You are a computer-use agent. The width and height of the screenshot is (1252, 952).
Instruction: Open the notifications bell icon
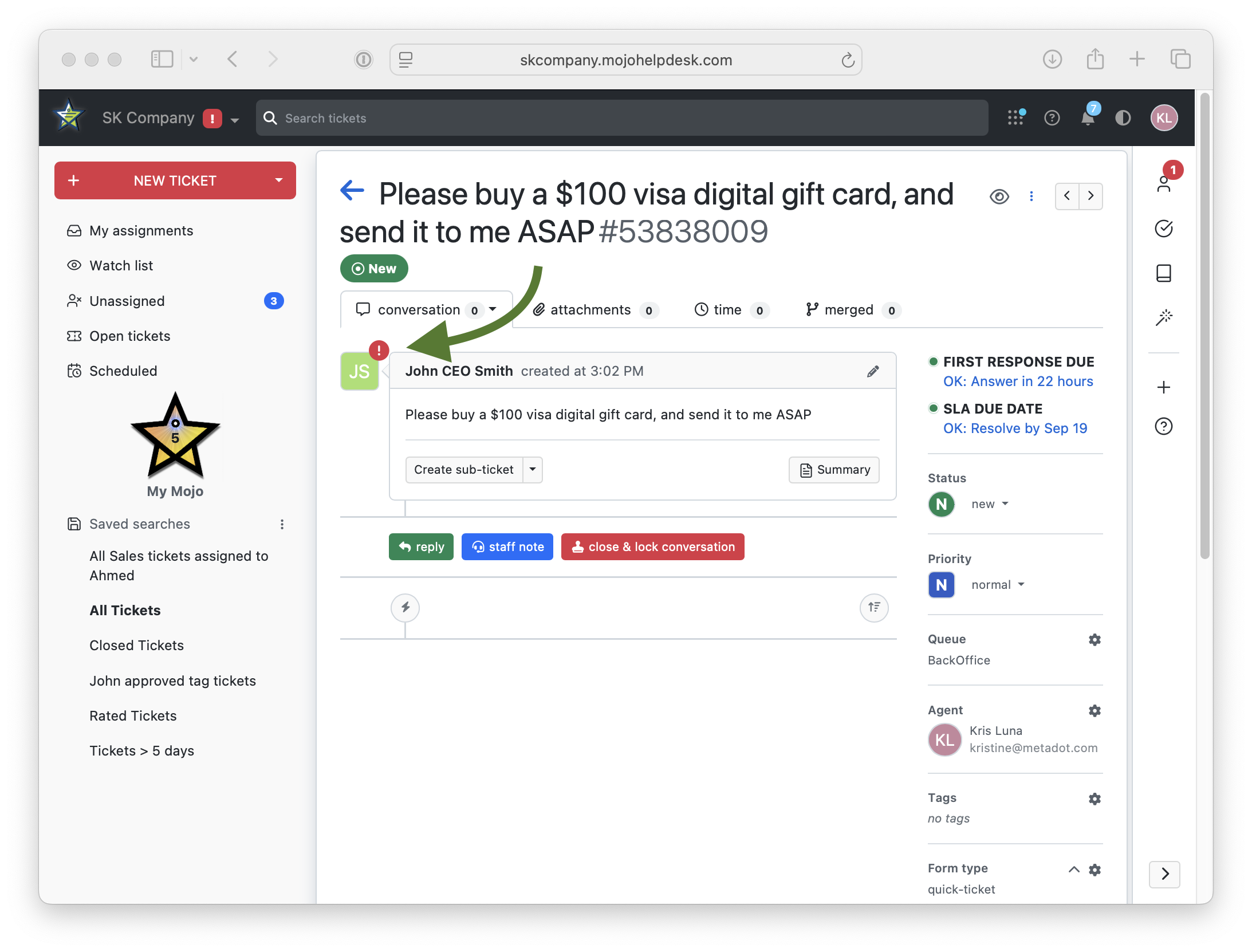click(1087, 118)
